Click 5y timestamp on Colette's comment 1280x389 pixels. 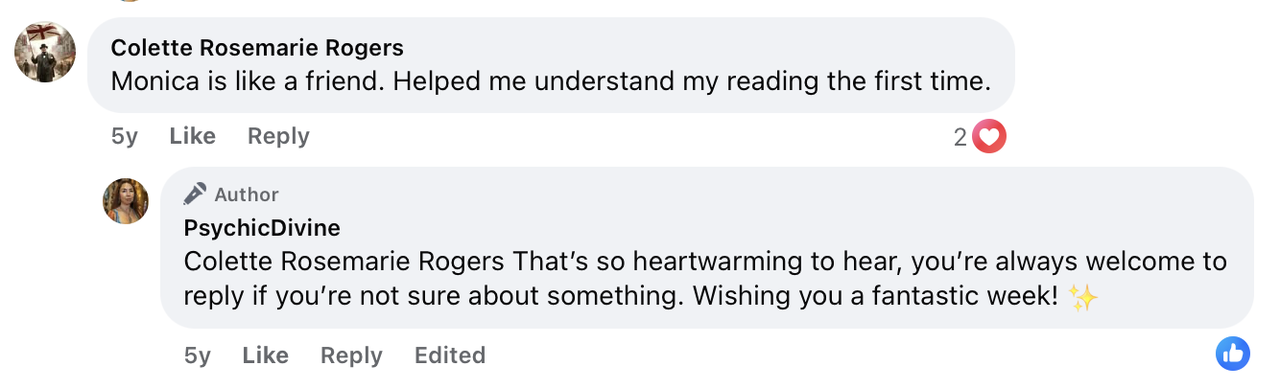pyautogui.click(x=124, y=136)
